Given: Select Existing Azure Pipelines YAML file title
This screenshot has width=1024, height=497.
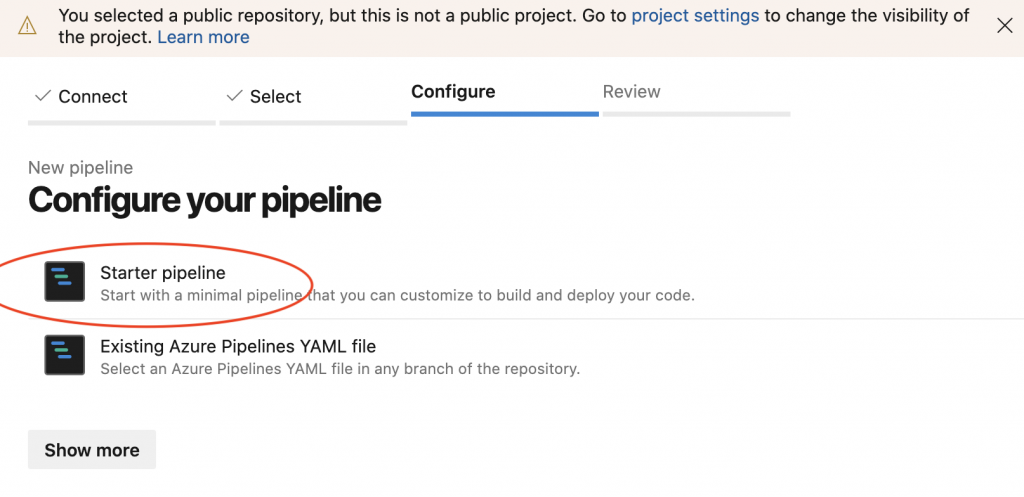Looking at the screenshot, I should point(238,346).
